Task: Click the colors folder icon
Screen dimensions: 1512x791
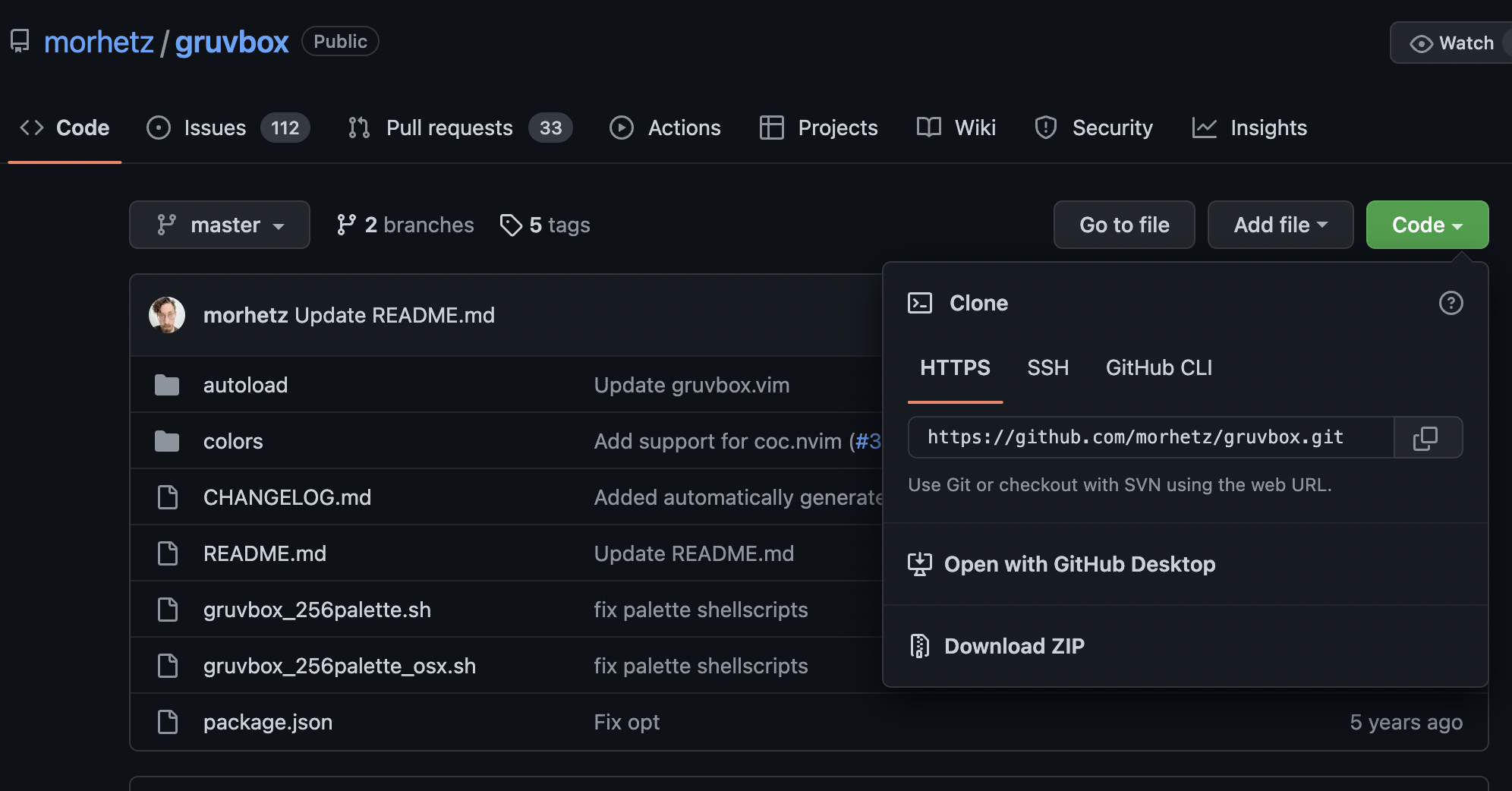Action: [167, 441]
